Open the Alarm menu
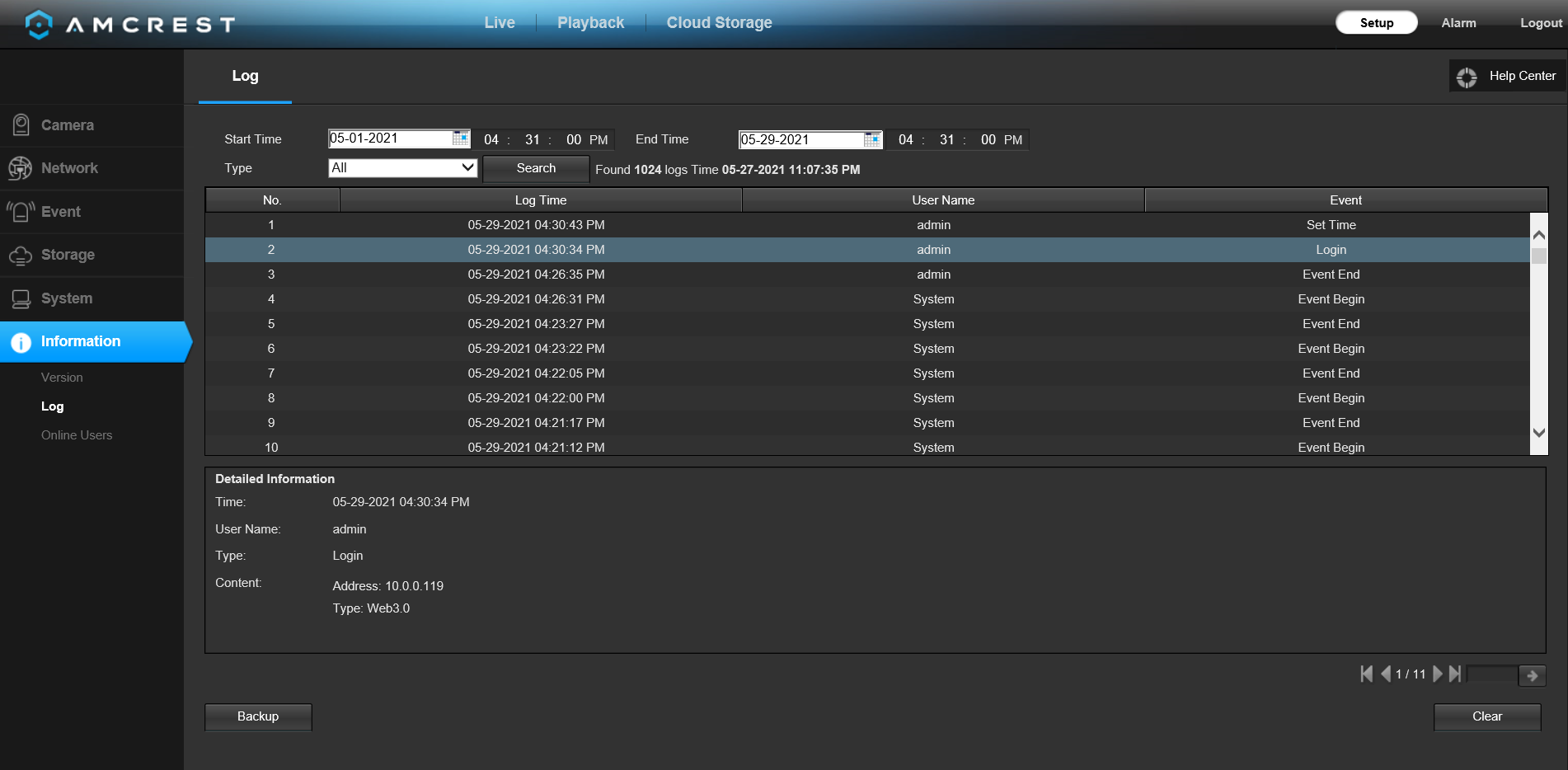The height and width of the screenshot is (770, 1568). [1458, 23]
